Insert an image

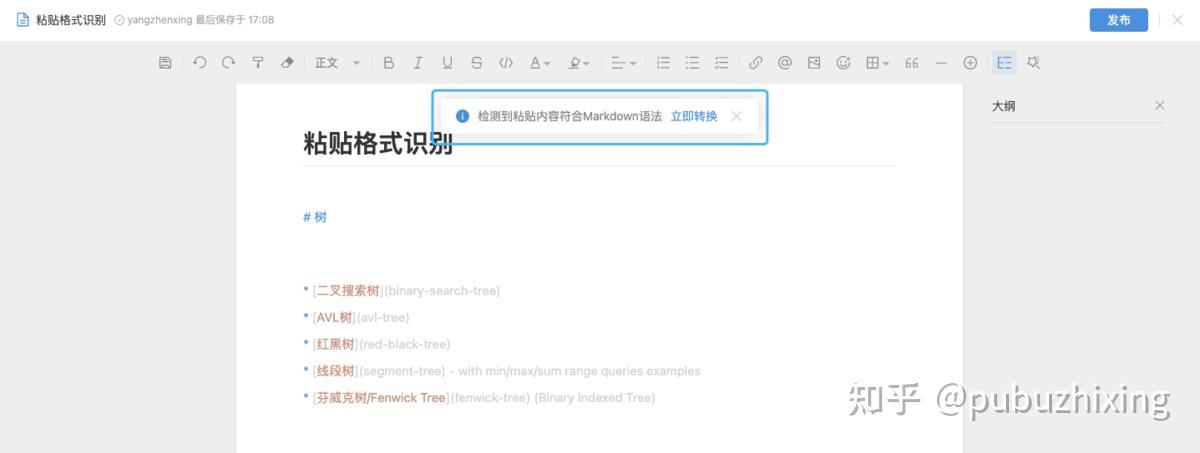(814, 63)
